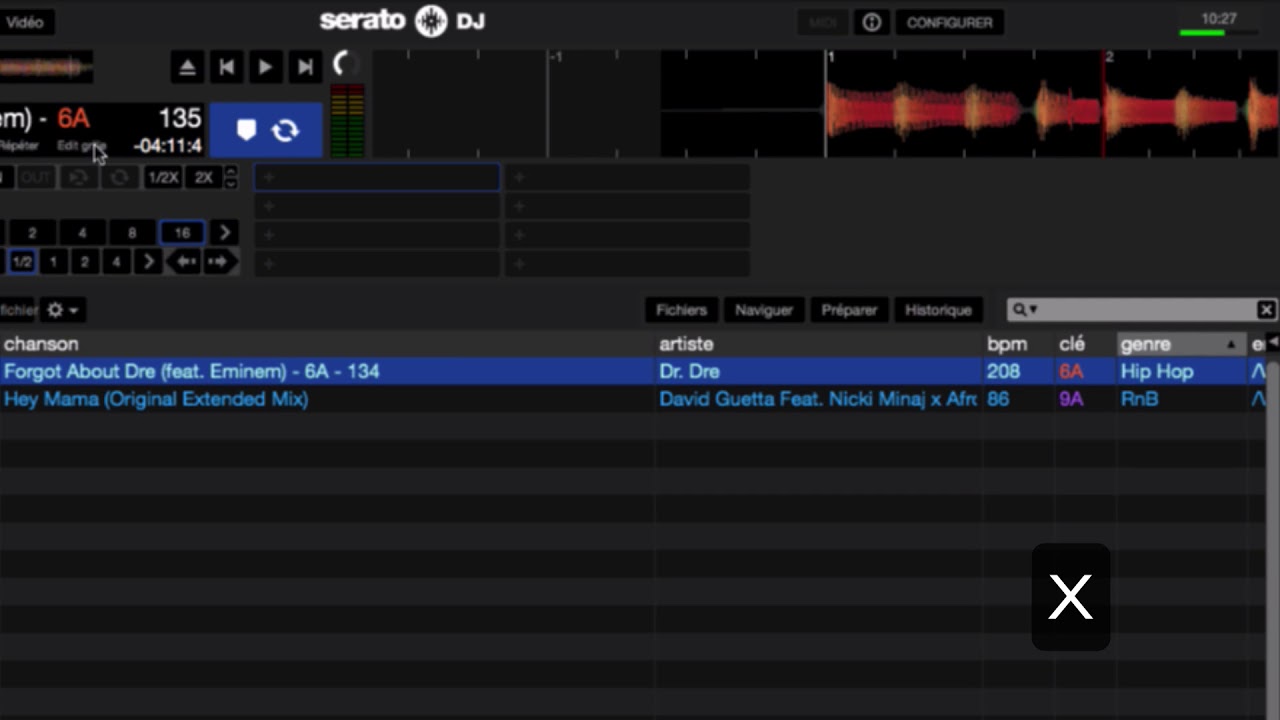Add a cue in the fourth right slot
This screenshot has width=1280, height=720.
628,264
